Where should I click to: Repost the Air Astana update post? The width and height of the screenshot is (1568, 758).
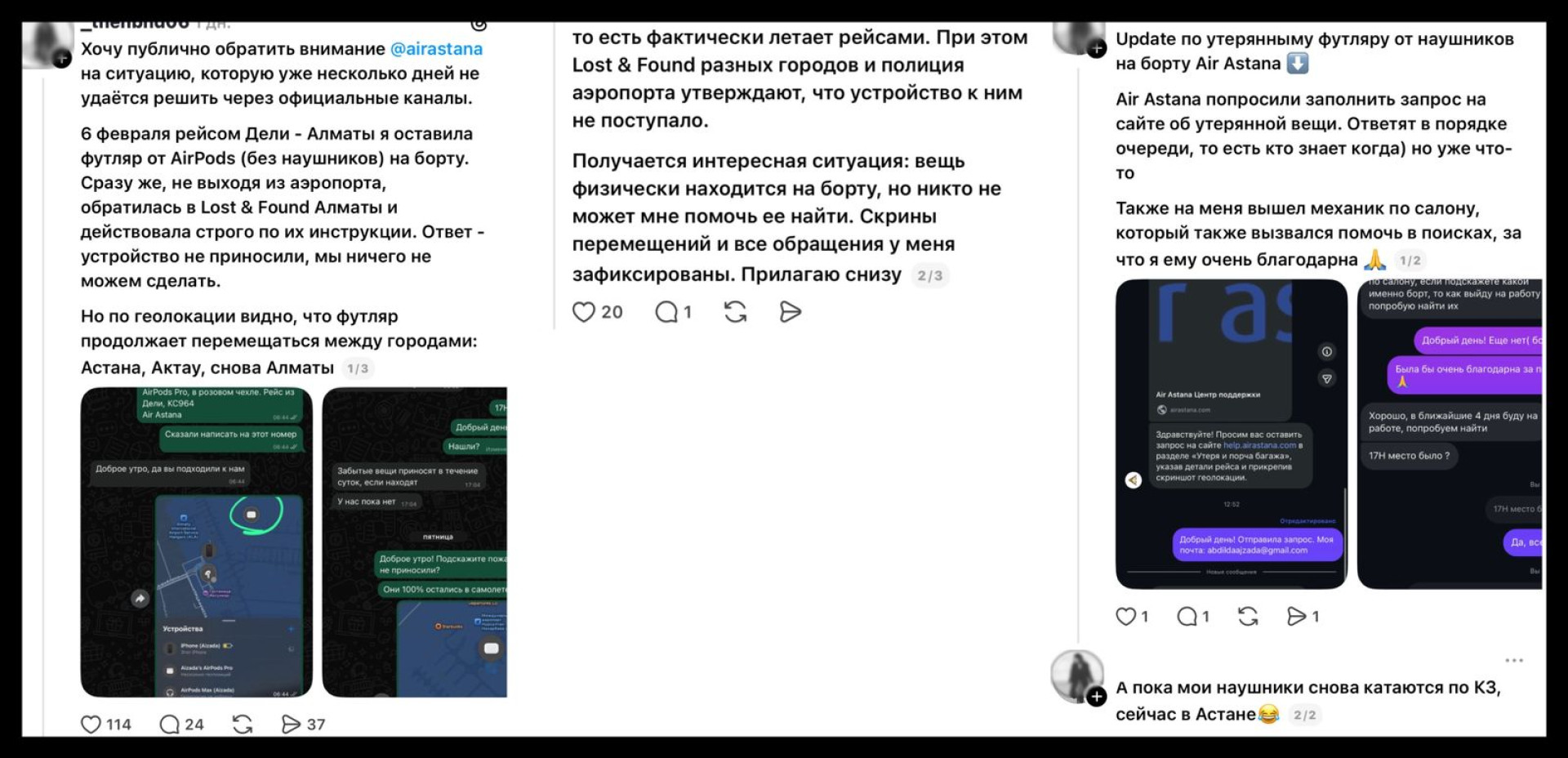(x=1248, y=617)
